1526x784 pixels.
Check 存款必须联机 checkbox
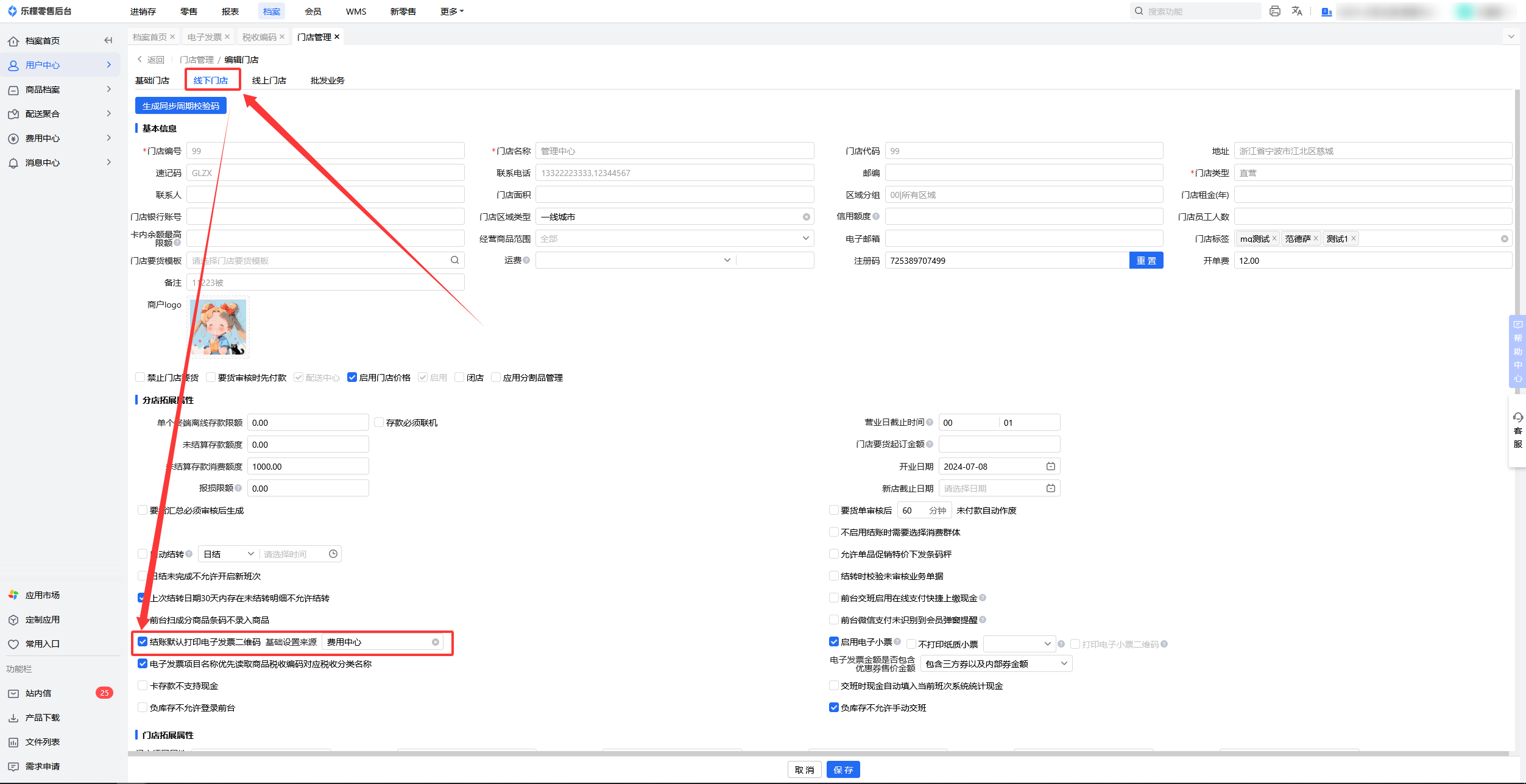click(379, 422)
